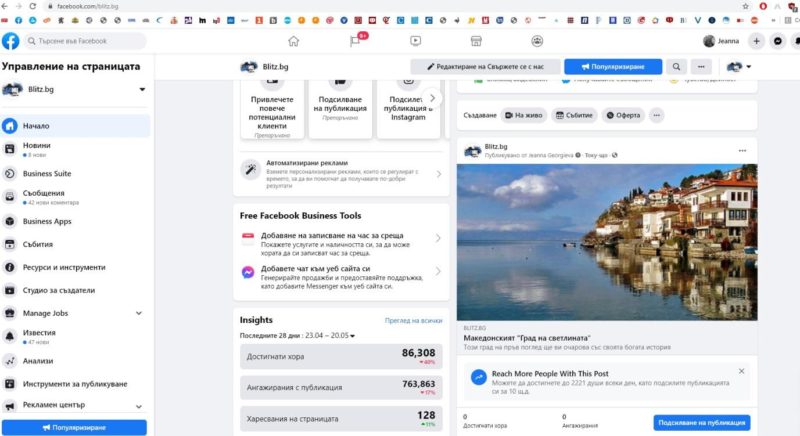The height and width of the screenshot is (436, 800).
Task: Start a На живо video
Action: (x=523, y=115)
